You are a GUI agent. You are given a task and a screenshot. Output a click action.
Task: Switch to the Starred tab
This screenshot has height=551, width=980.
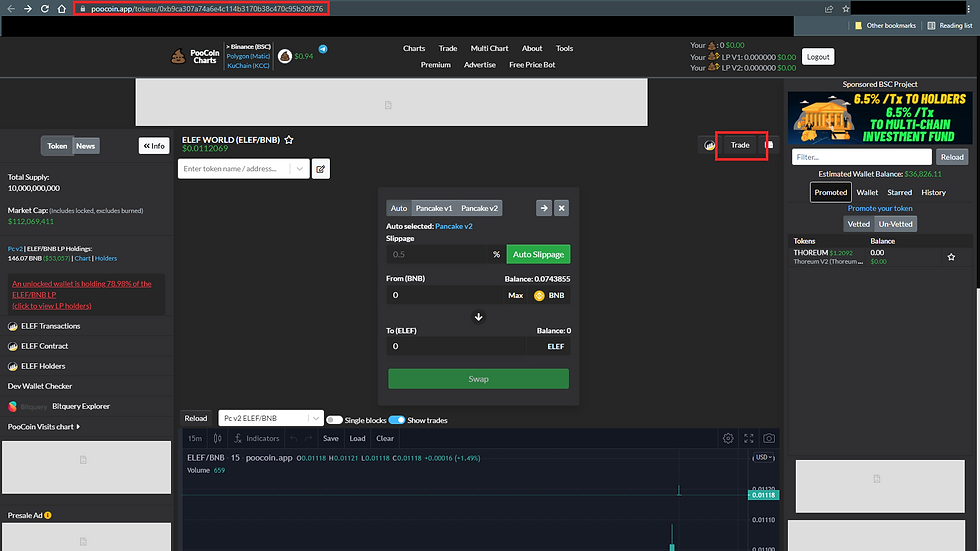[899, 192]
